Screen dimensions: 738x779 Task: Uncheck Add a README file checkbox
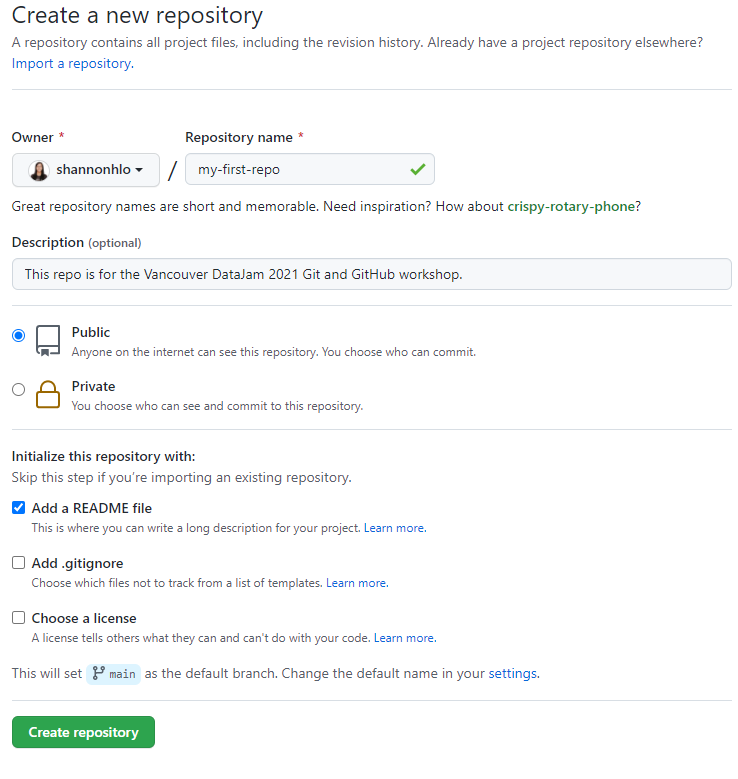coord(19,508)
